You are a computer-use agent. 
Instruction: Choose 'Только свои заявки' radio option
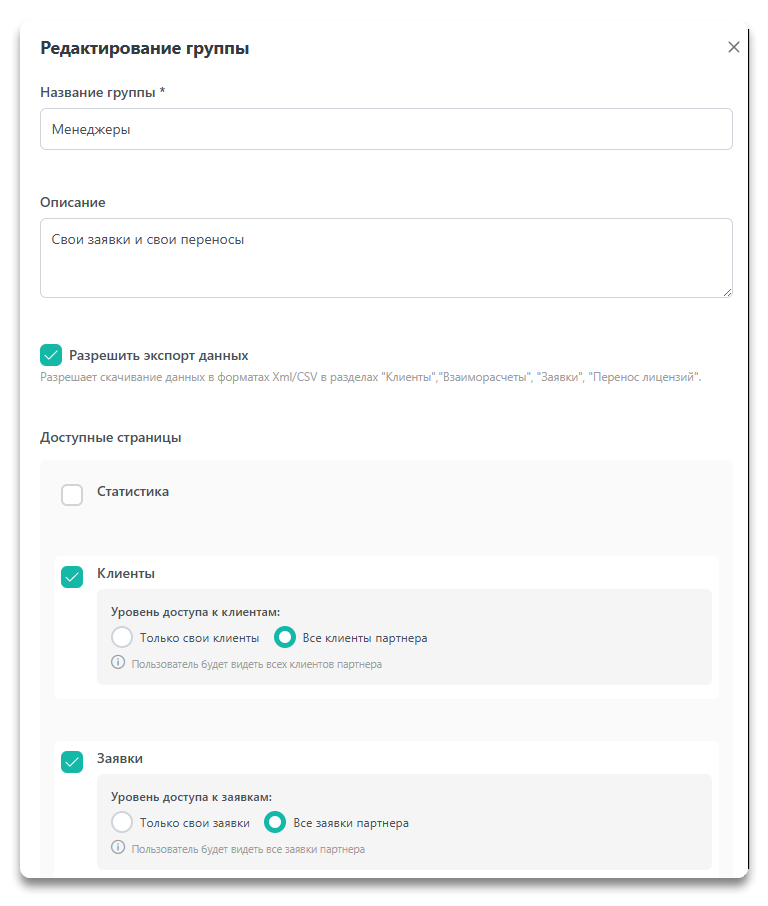point(122,822)
